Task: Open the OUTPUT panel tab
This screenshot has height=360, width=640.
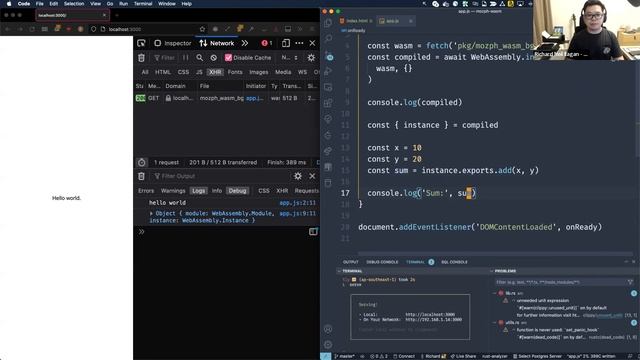Action: point(351,262)
